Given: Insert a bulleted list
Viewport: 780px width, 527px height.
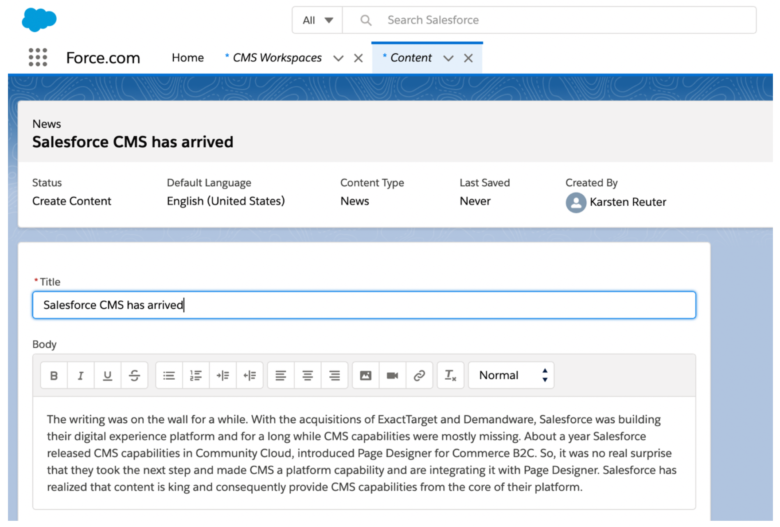Looking at the screenshot, I should [169, 375].
